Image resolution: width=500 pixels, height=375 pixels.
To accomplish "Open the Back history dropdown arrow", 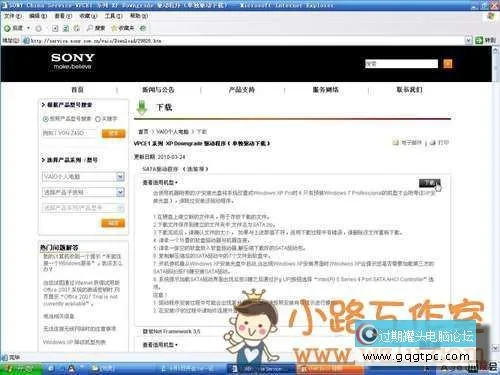I will coord(28,28).
